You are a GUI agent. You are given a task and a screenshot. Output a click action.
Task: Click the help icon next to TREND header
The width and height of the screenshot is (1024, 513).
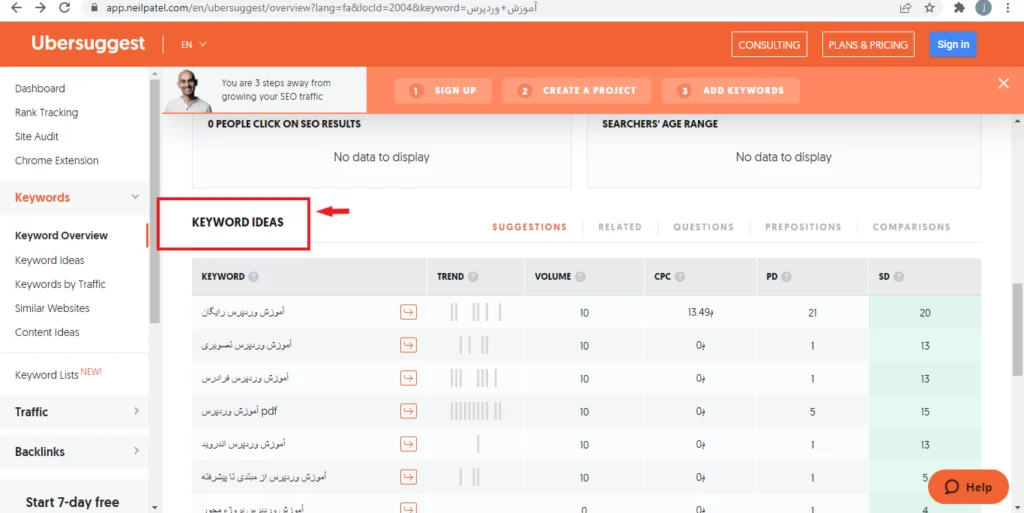[473, 277]
